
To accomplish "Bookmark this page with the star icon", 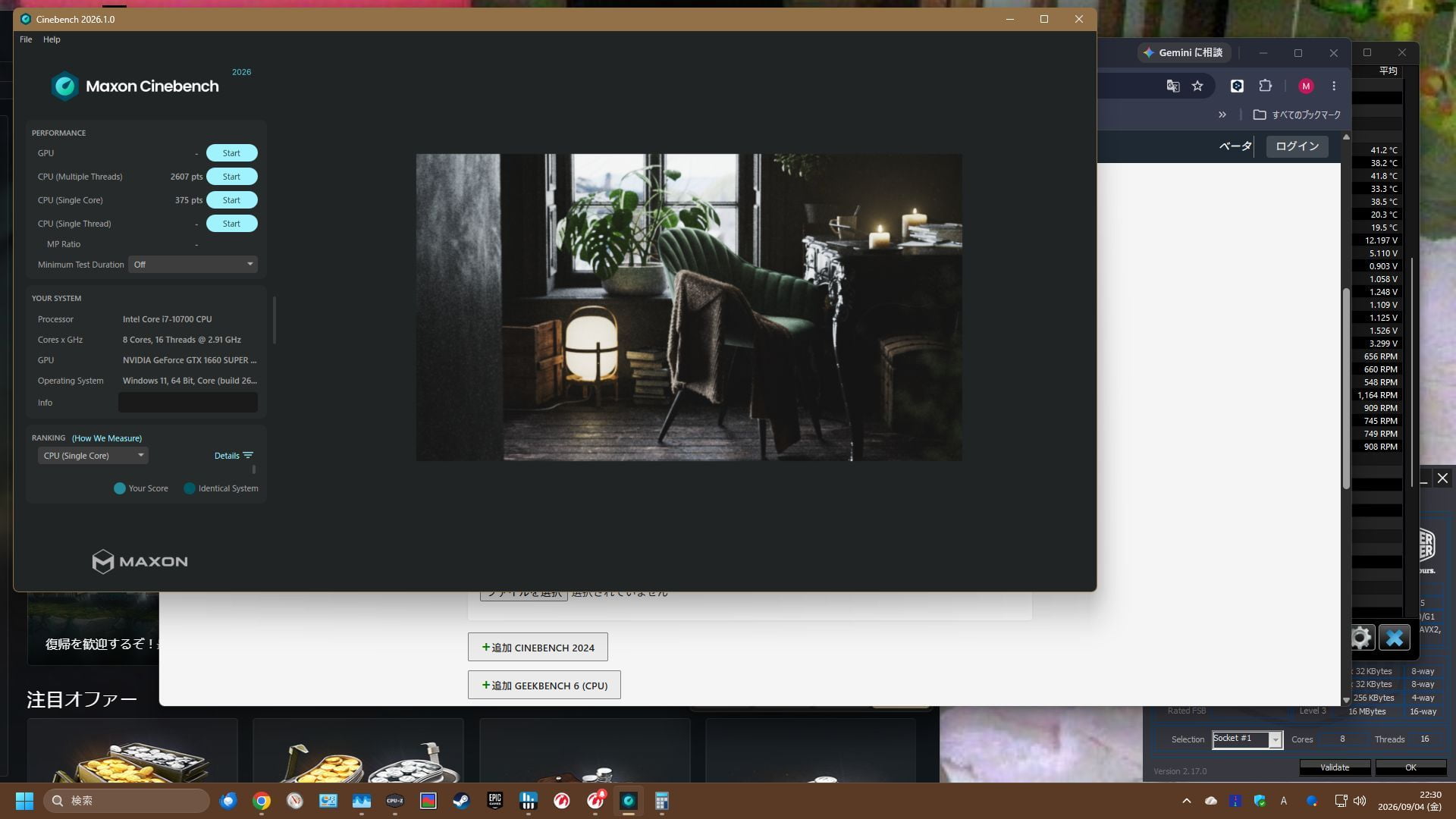I will click(x=1197, y=86).
